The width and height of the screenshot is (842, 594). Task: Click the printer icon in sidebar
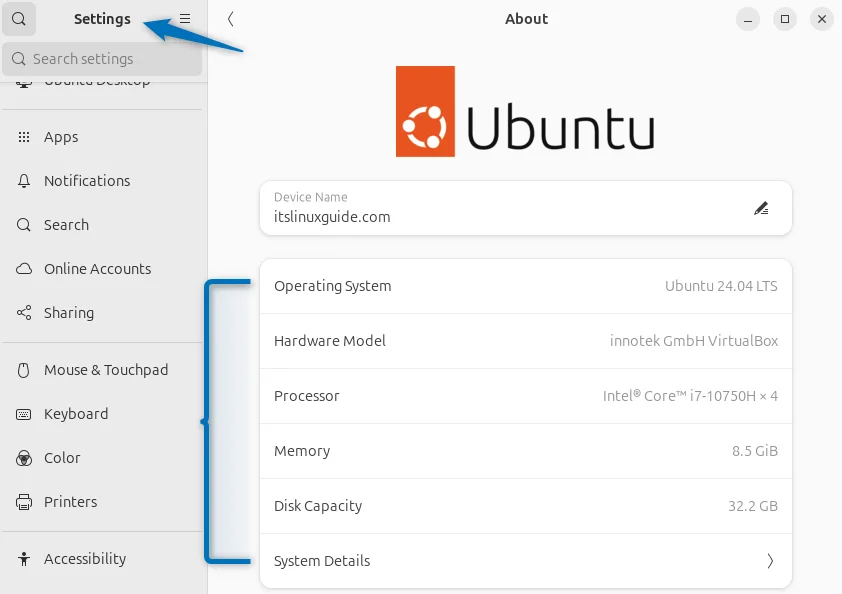[x=24, y=502]
